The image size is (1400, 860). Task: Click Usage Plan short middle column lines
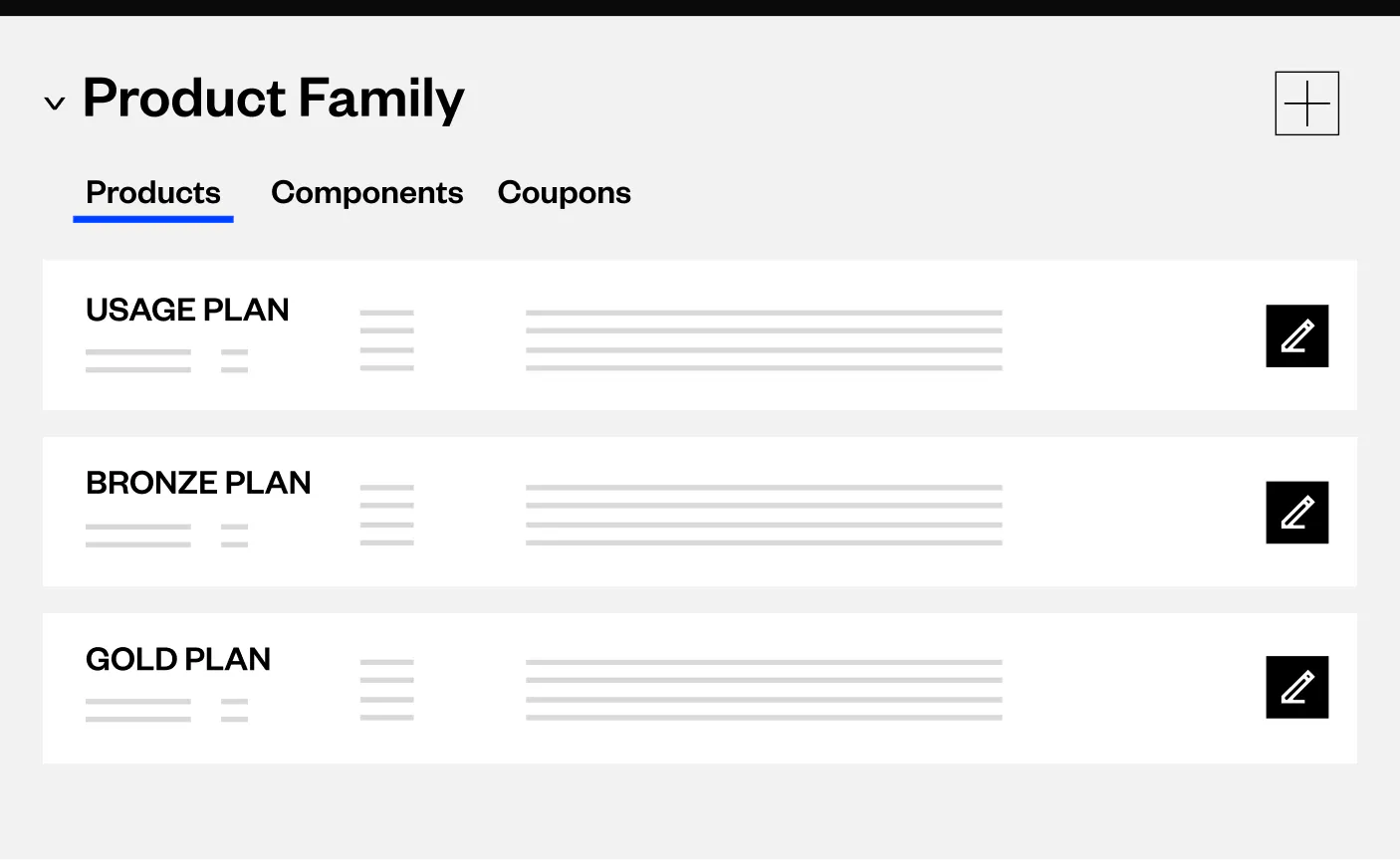pyautogui.click(x=386, y=340)
